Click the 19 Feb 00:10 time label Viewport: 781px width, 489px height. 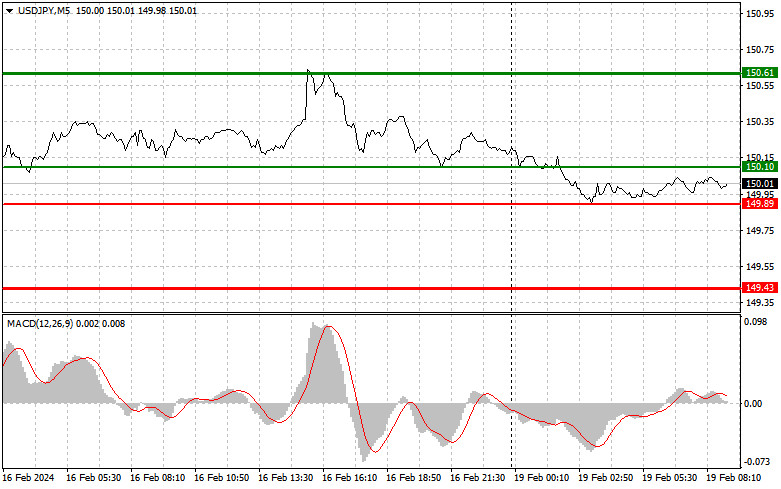pyautogui.click(x=541, y=478)
